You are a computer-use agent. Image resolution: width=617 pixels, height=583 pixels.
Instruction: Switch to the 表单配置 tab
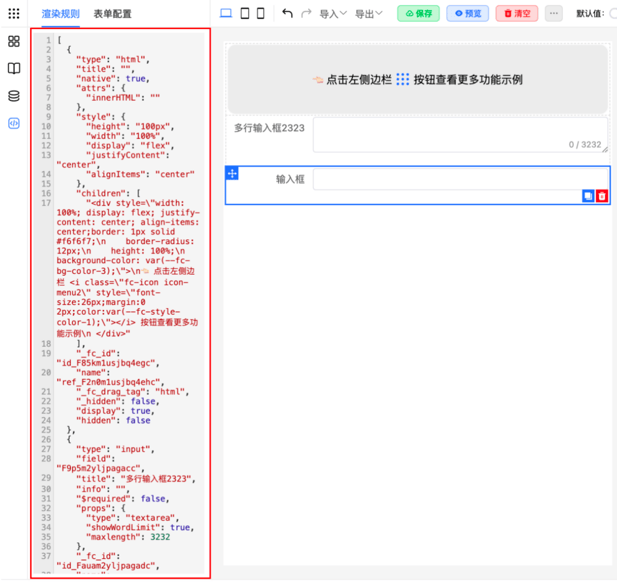112,14
